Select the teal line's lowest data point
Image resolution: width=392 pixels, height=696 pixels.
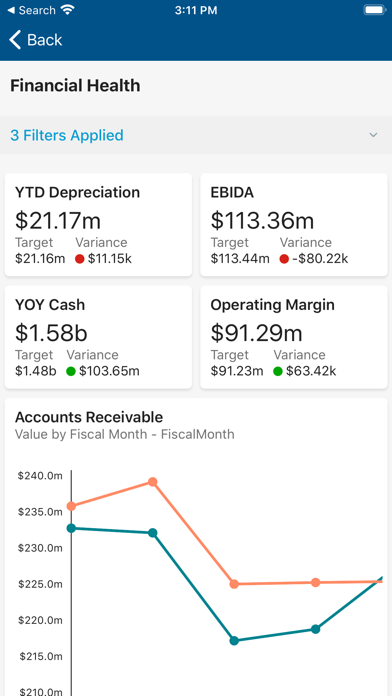coord(234,641)
